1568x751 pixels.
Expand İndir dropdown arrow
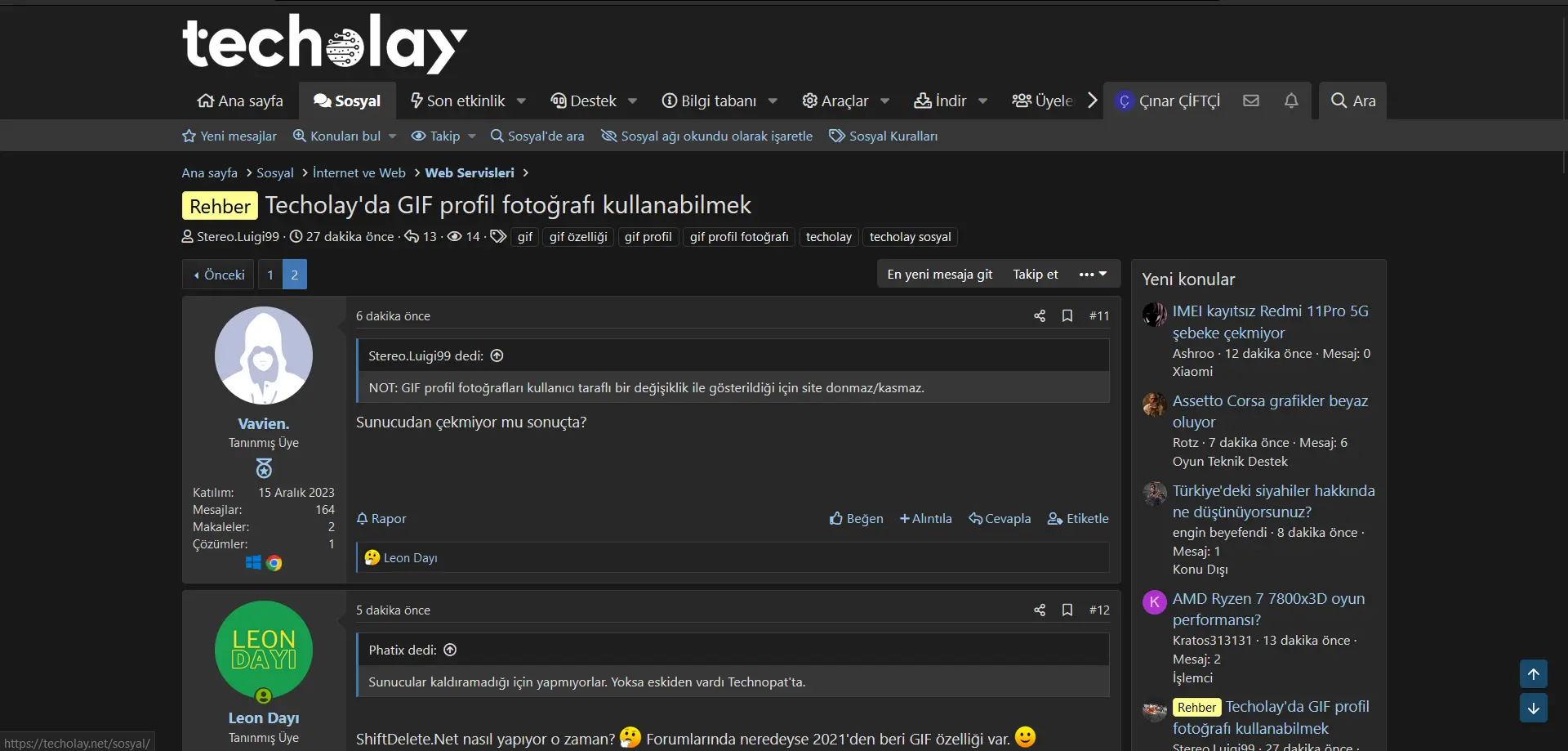point(982,101)
